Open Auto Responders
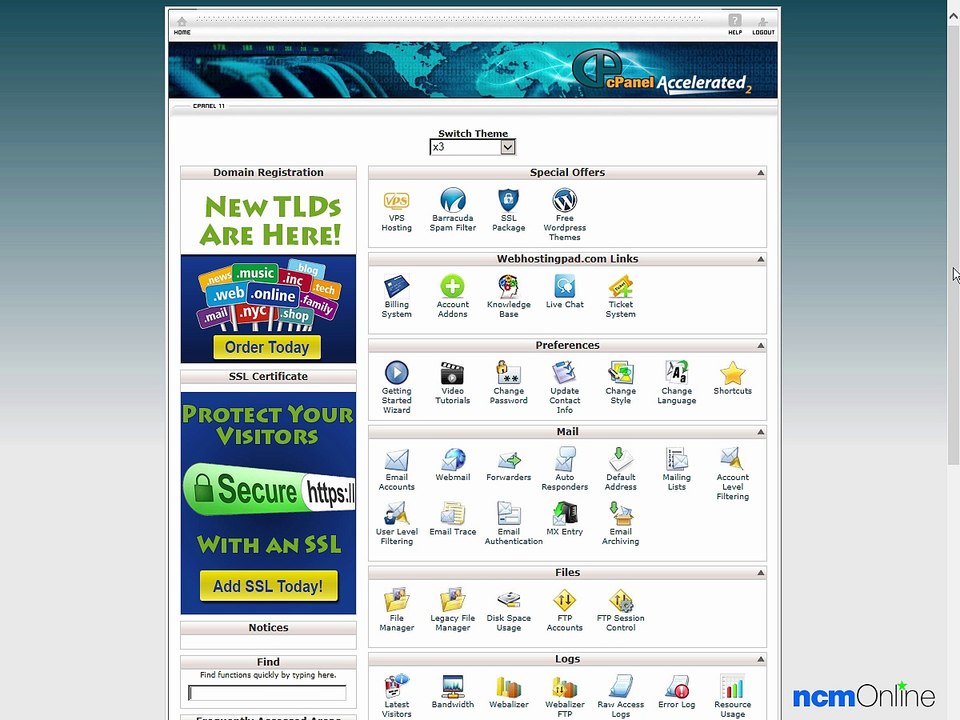The width and height of the screenshot is (960, 720). click(564, 470)
